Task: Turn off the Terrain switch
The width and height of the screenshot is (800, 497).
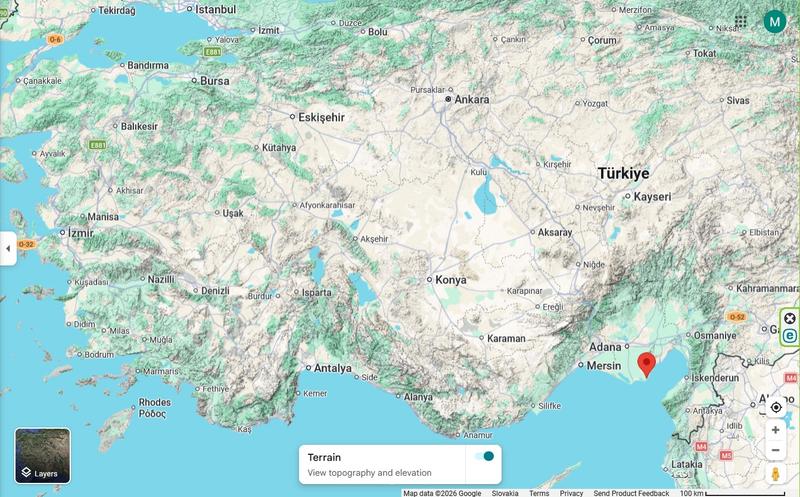Action: pos(484,456)
